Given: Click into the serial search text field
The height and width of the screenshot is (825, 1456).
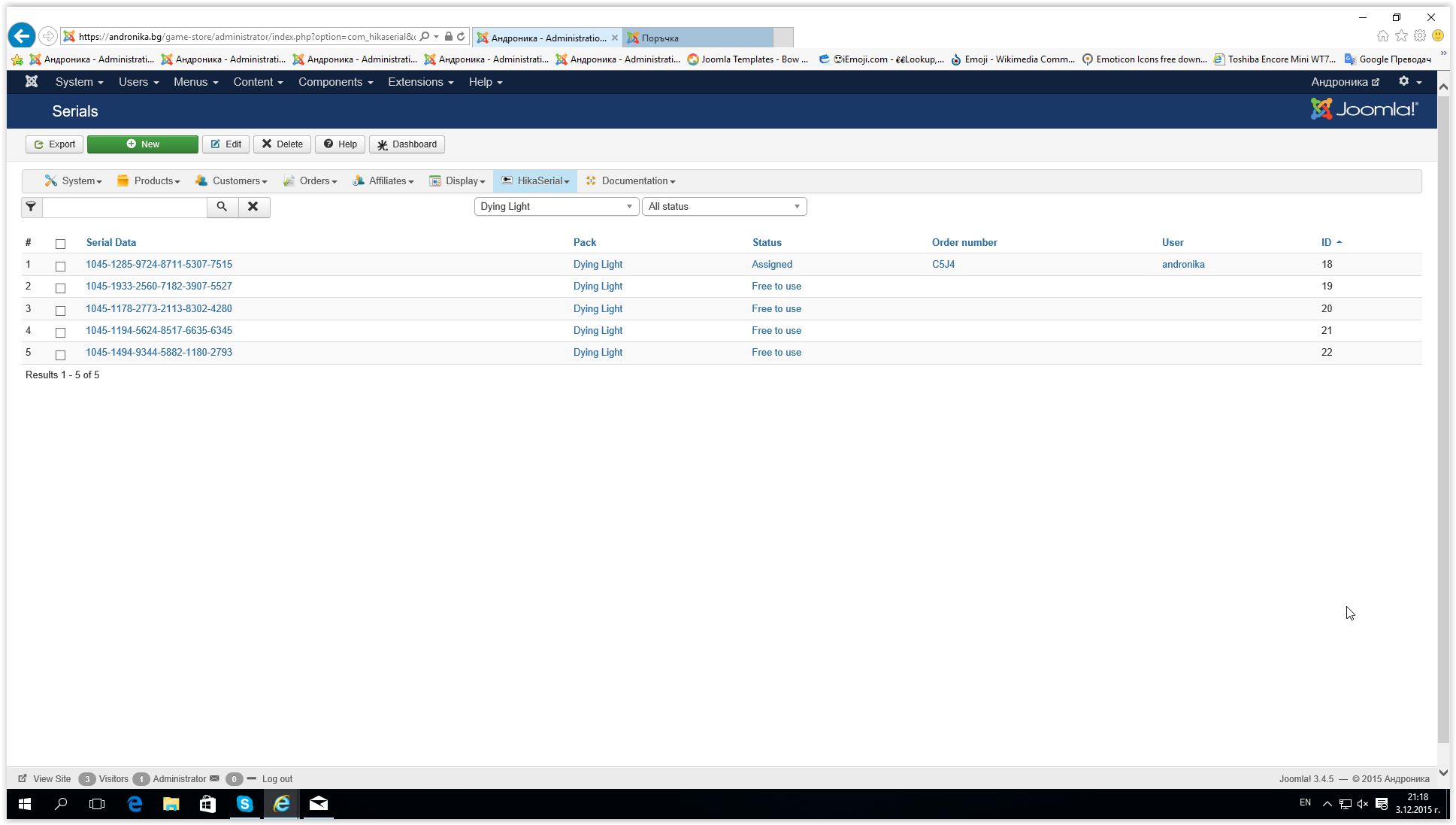Looking at the screenshot, I should 125,207.
